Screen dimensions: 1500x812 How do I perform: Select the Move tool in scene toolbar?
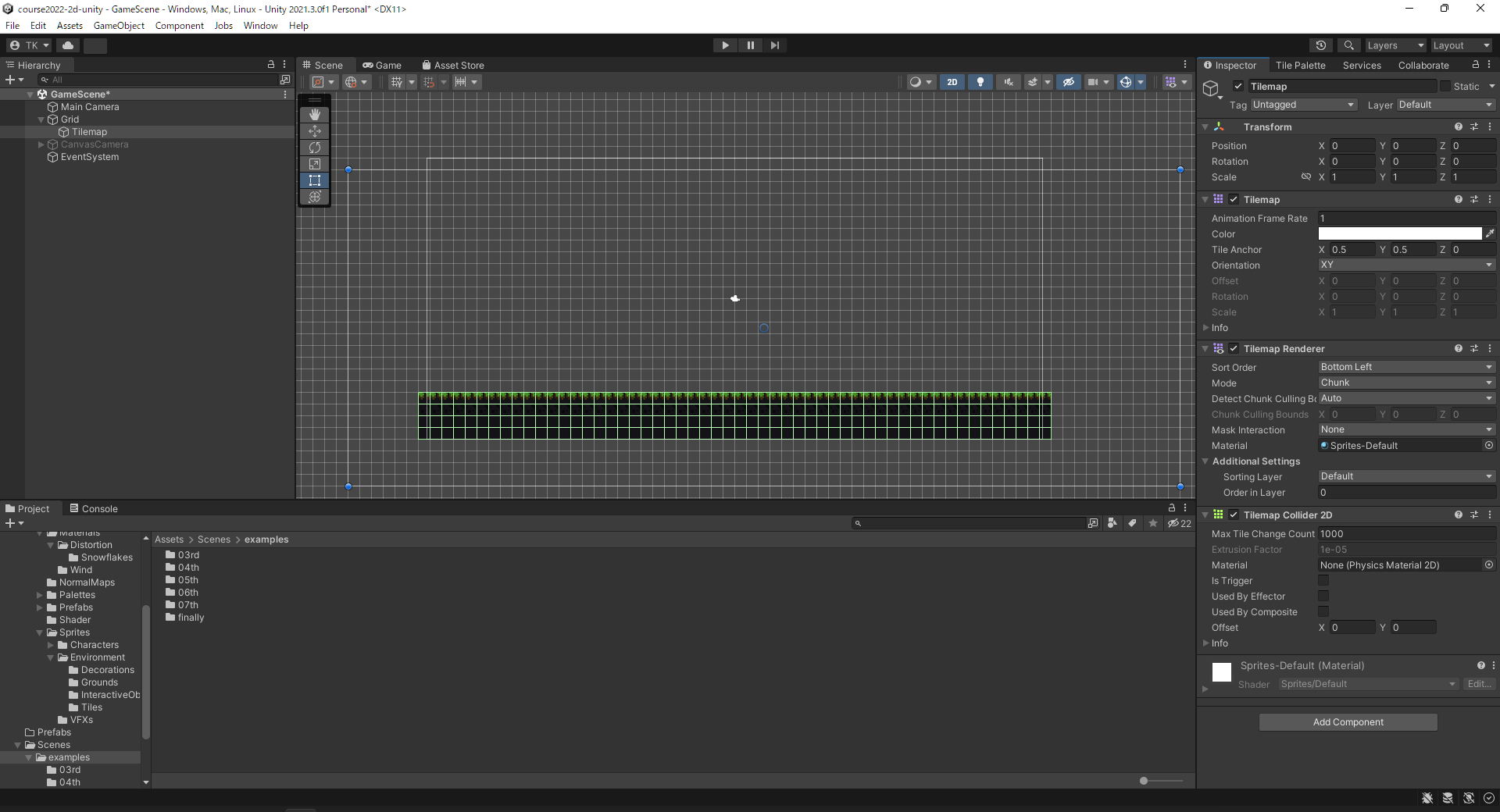315,131
